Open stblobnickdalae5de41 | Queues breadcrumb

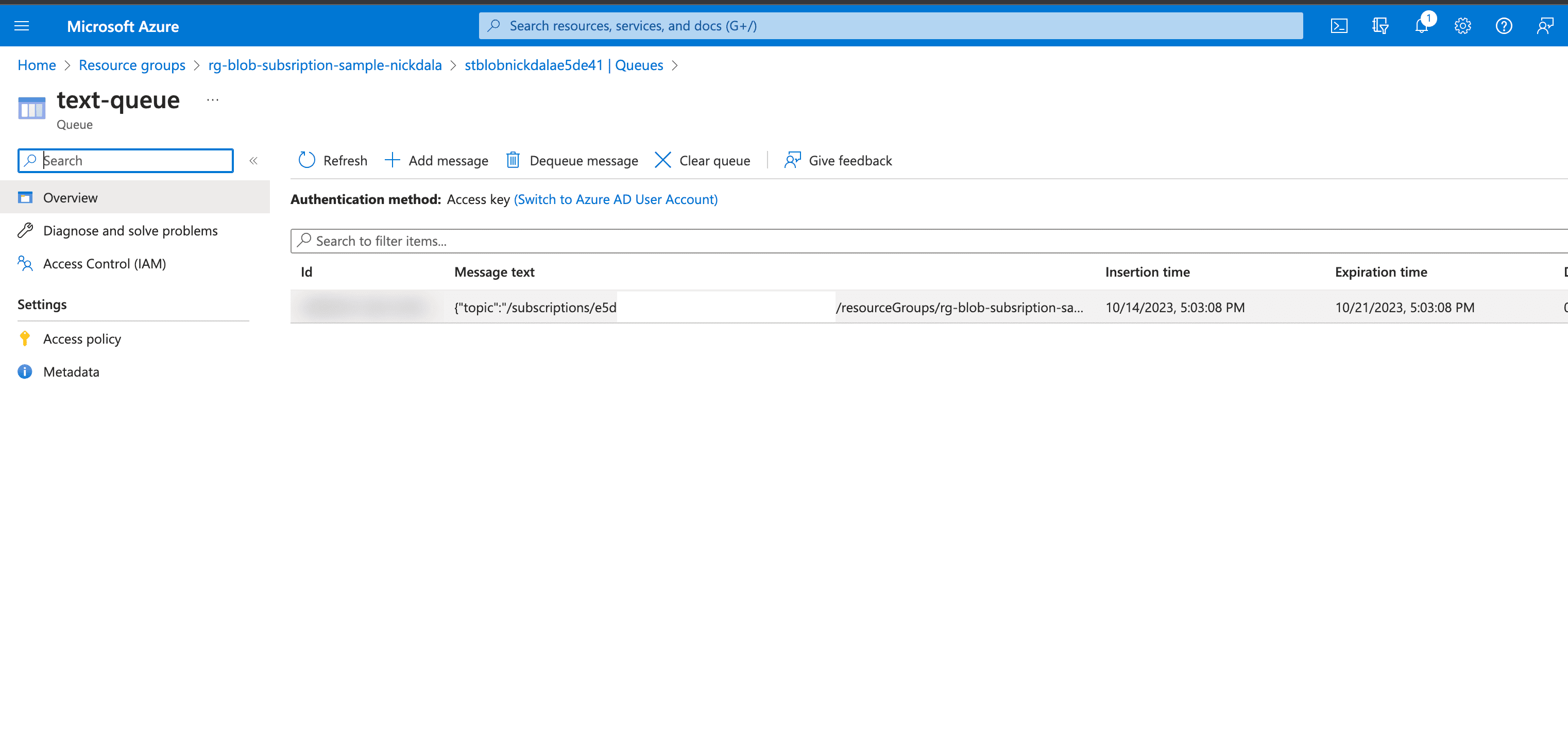(564, 65)
